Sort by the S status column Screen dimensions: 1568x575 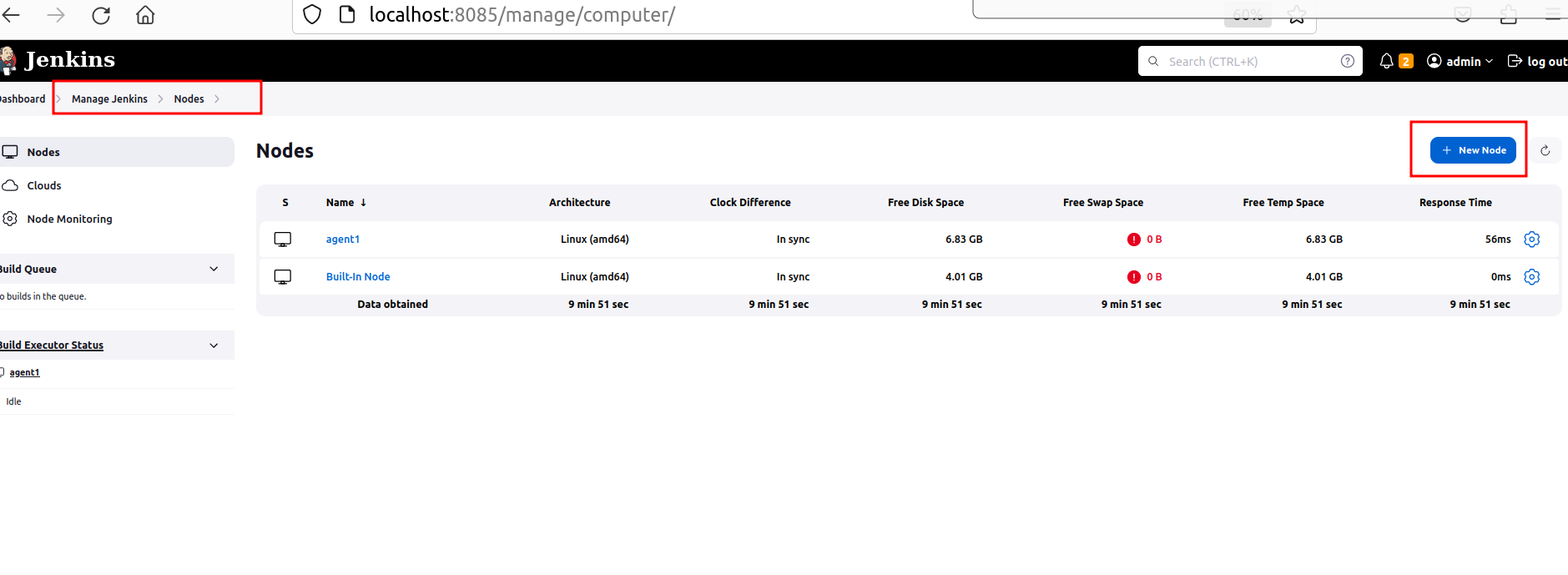click(285, 202)
